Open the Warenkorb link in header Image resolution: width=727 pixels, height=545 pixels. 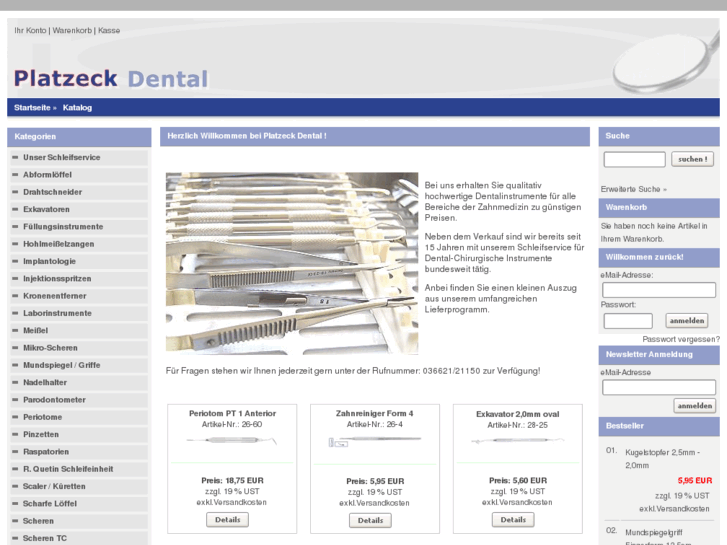tap(72, 31)
